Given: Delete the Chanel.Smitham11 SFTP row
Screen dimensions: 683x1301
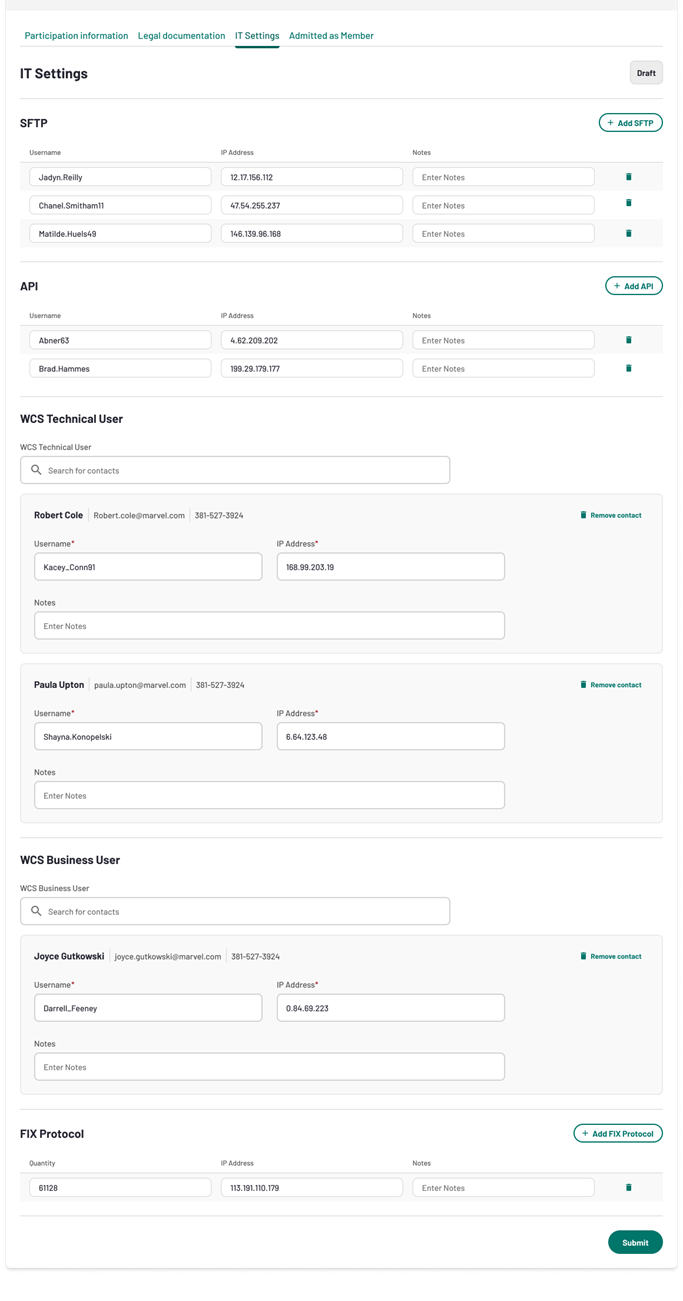Looking at the screenshot, I should pyautogui.click(x=629, y=203).
